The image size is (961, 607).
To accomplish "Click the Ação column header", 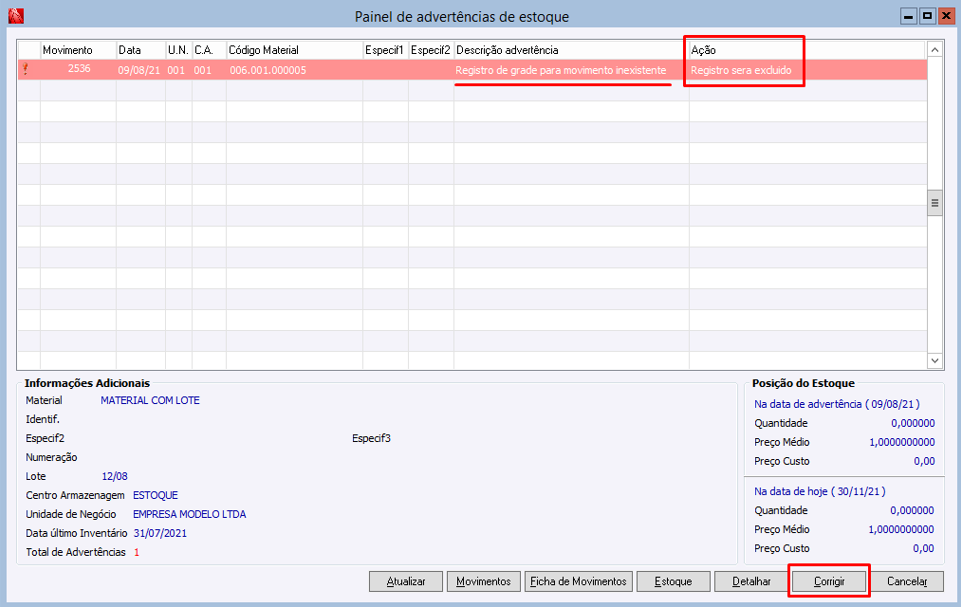I will pos(808,50).
